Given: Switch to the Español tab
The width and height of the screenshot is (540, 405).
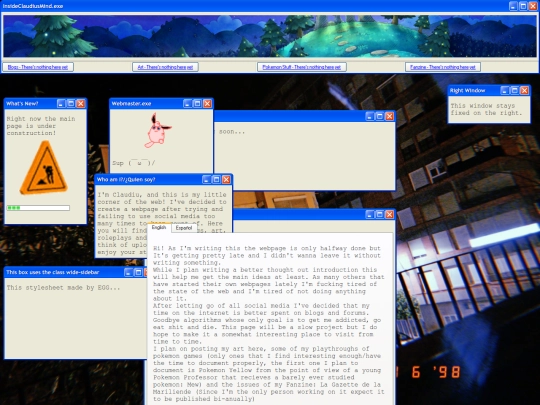Looking at the screenshot, I should click(x=184, y=228).
